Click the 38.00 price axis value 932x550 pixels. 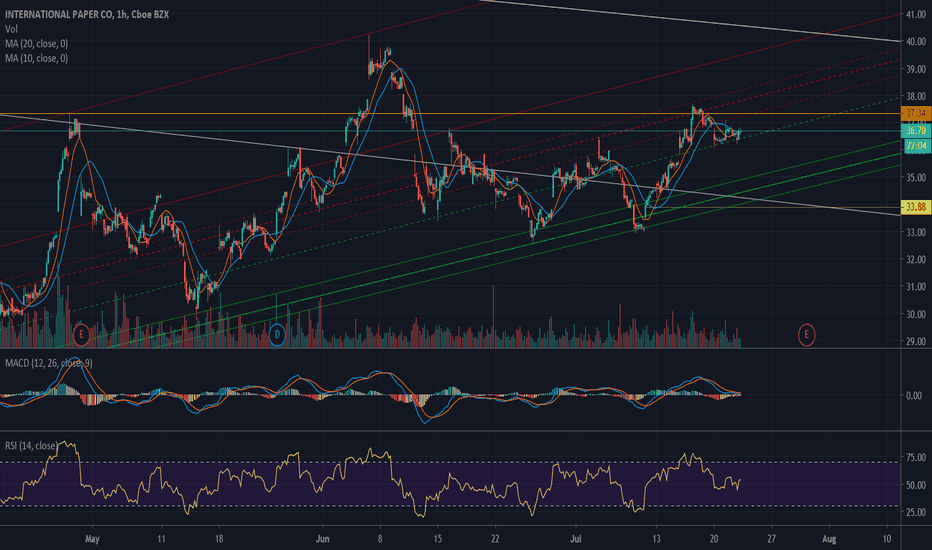pyautogui.click(x=916, y=96)
